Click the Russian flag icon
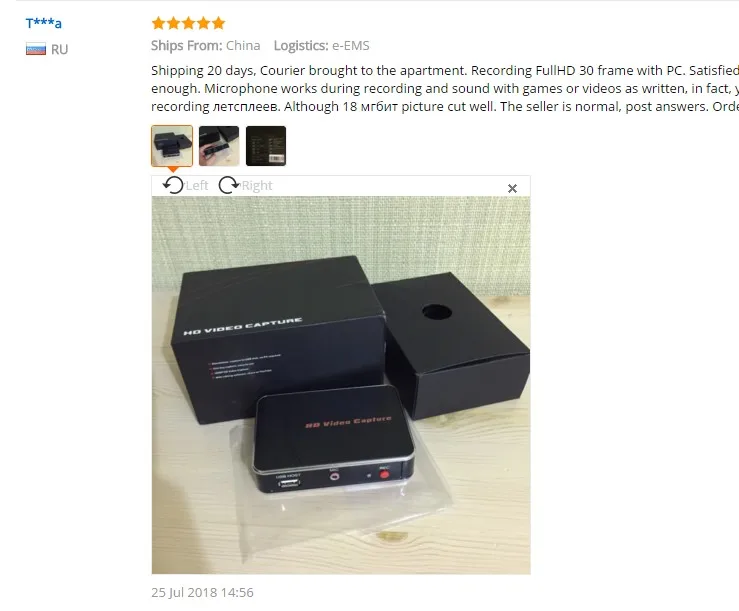Viewport: 739px width, 611px height. click(36, 49)
